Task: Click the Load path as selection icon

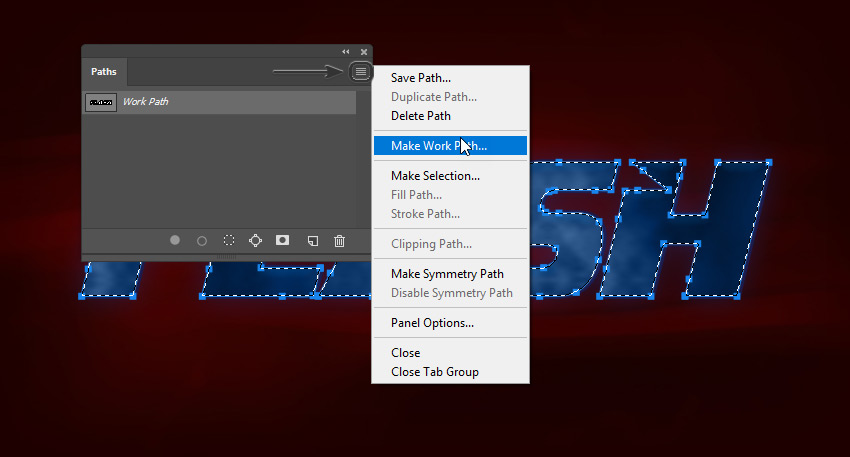Action: (x=229, y=240)
